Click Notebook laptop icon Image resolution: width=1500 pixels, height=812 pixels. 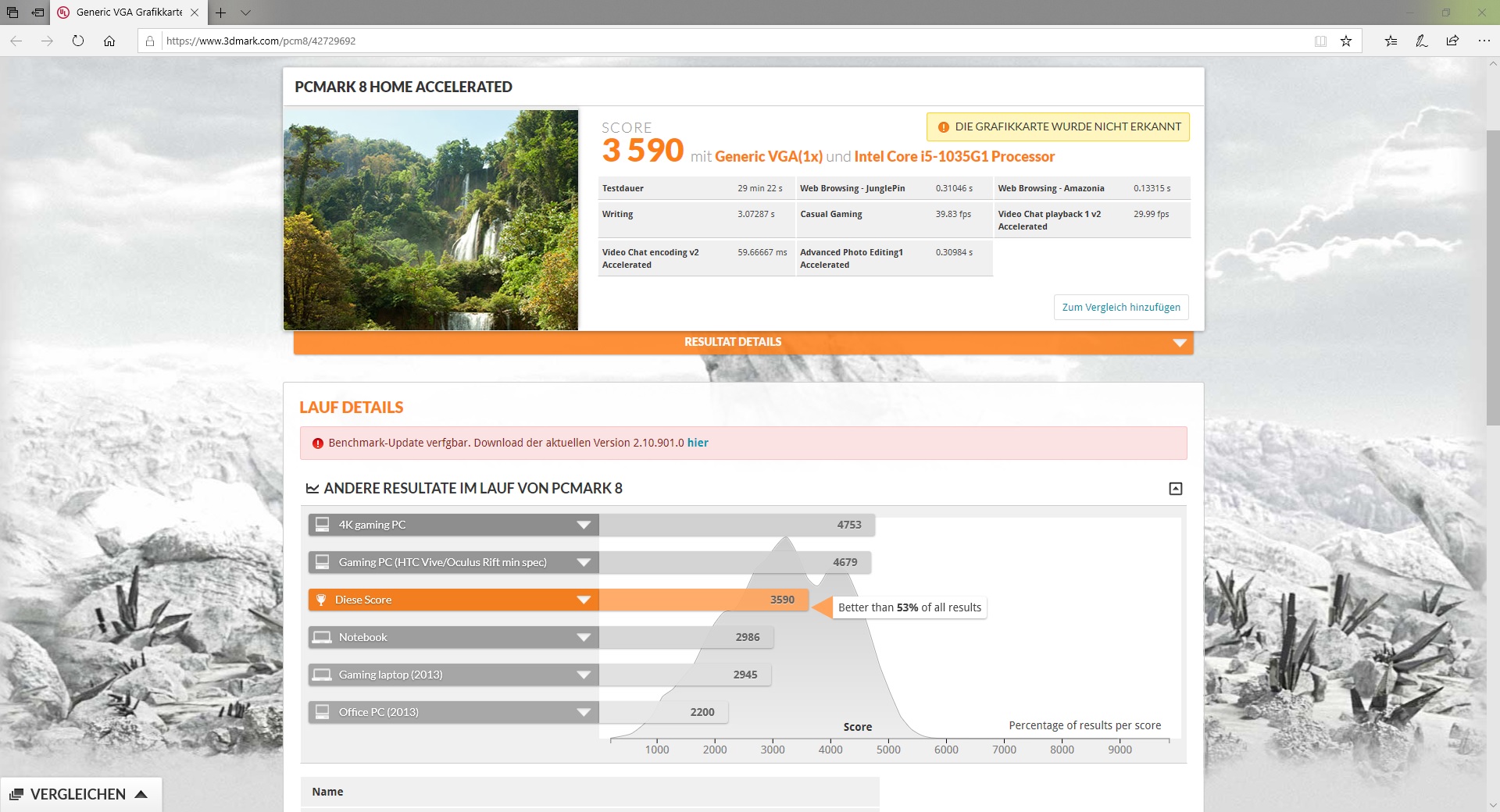[x=322, y=637]
